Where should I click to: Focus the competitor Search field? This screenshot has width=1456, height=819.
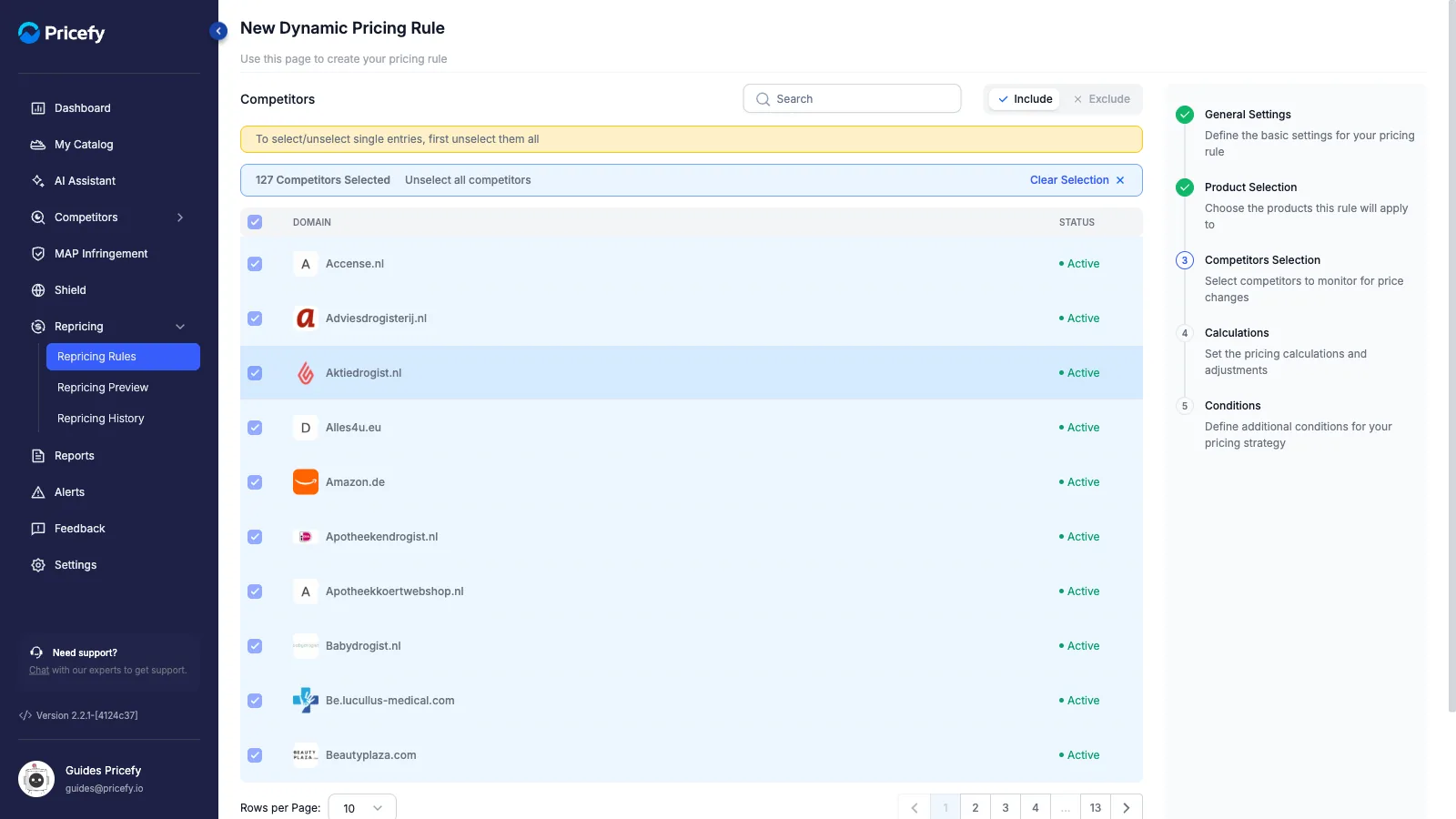[852, 99]
